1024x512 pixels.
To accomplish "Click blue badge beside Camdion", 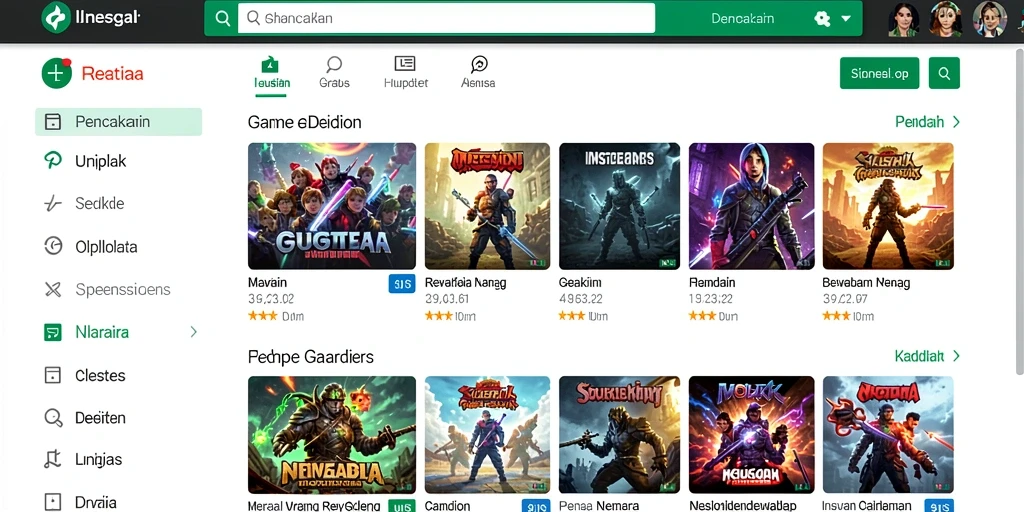I will point(536,506).
